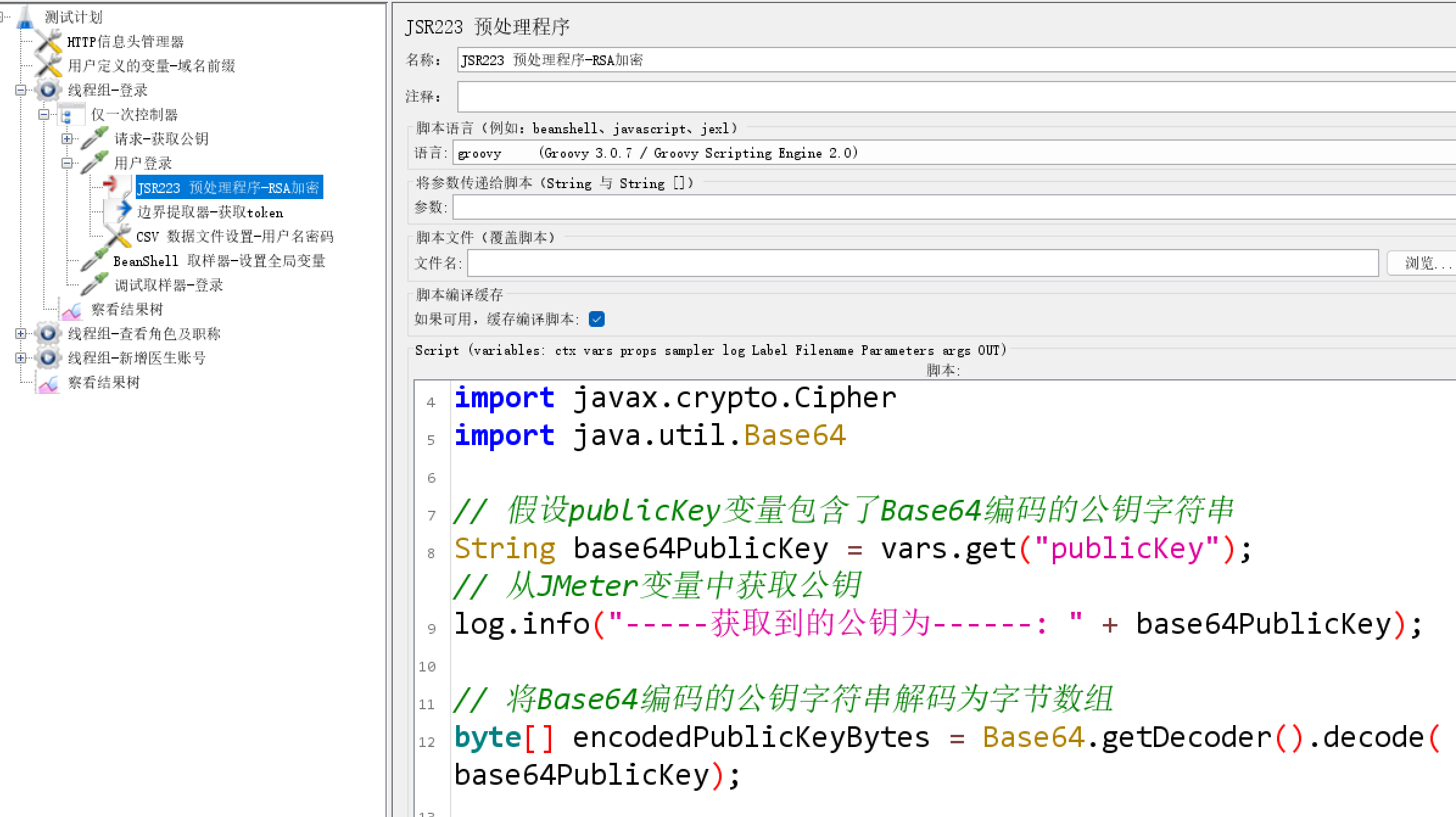Click the 测试计划 flask icon
Viewport: 1456px width, 817px height.
(25, 17)
